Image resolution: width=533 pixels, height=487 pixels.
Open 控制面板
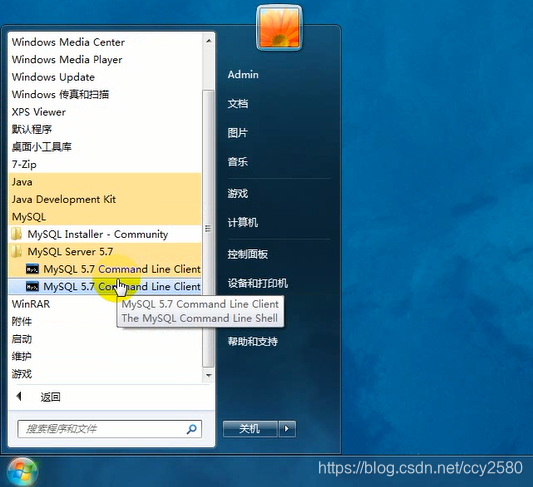point(248,254)
